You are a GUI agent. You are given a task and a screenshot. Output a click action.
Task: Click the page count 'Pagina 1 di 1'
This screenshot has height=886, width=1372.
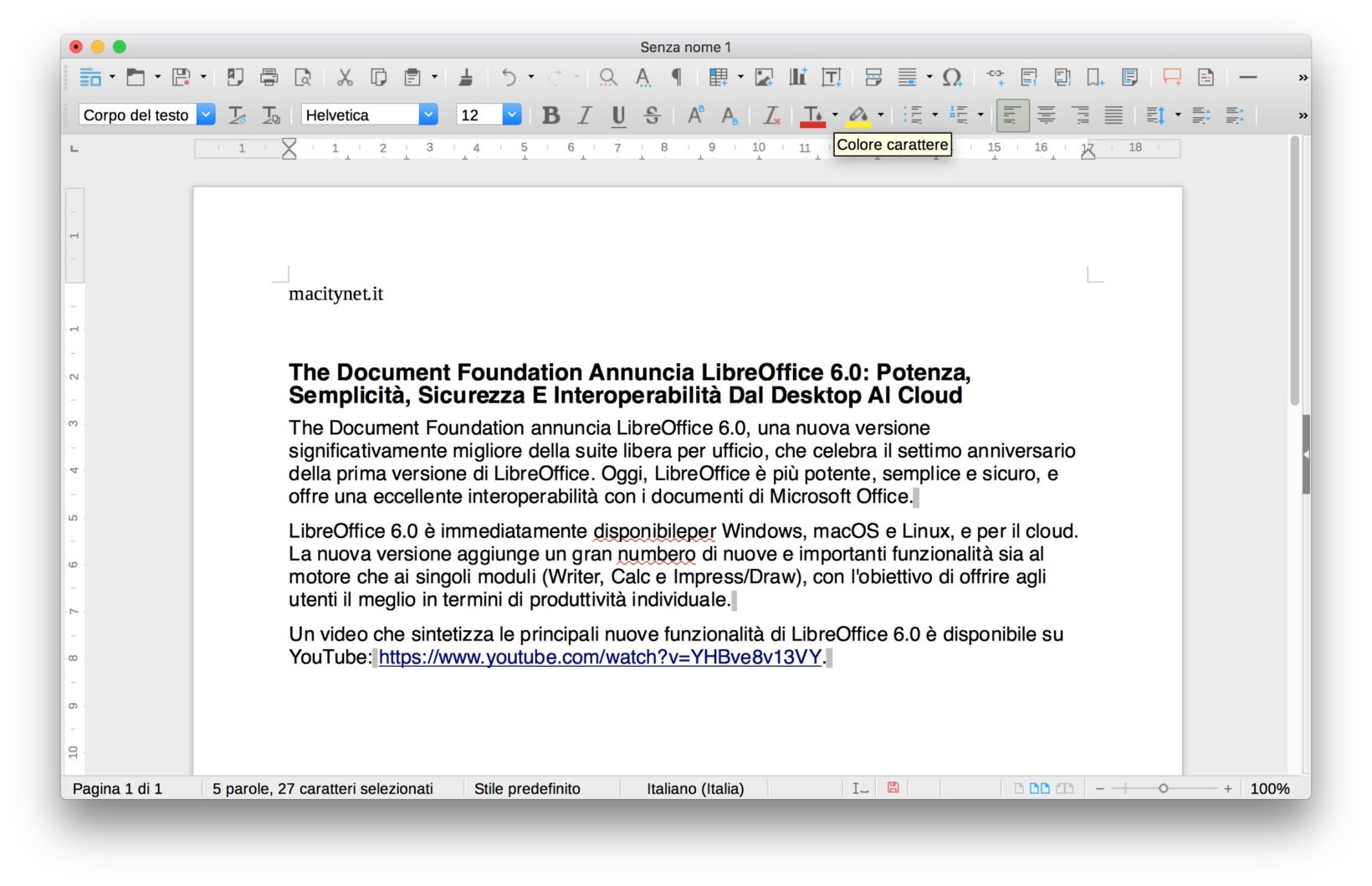117,788
